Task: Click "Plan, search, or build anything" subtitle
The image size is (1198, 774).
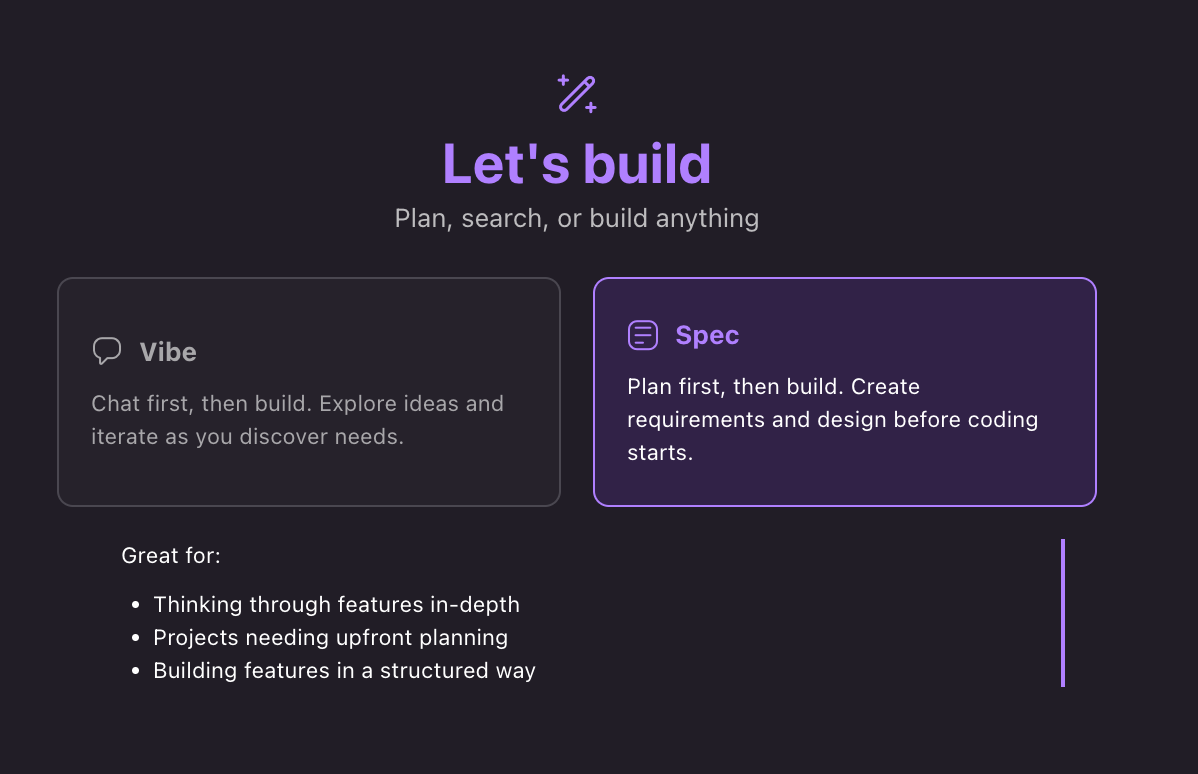Action: click(x=577, y=219)
